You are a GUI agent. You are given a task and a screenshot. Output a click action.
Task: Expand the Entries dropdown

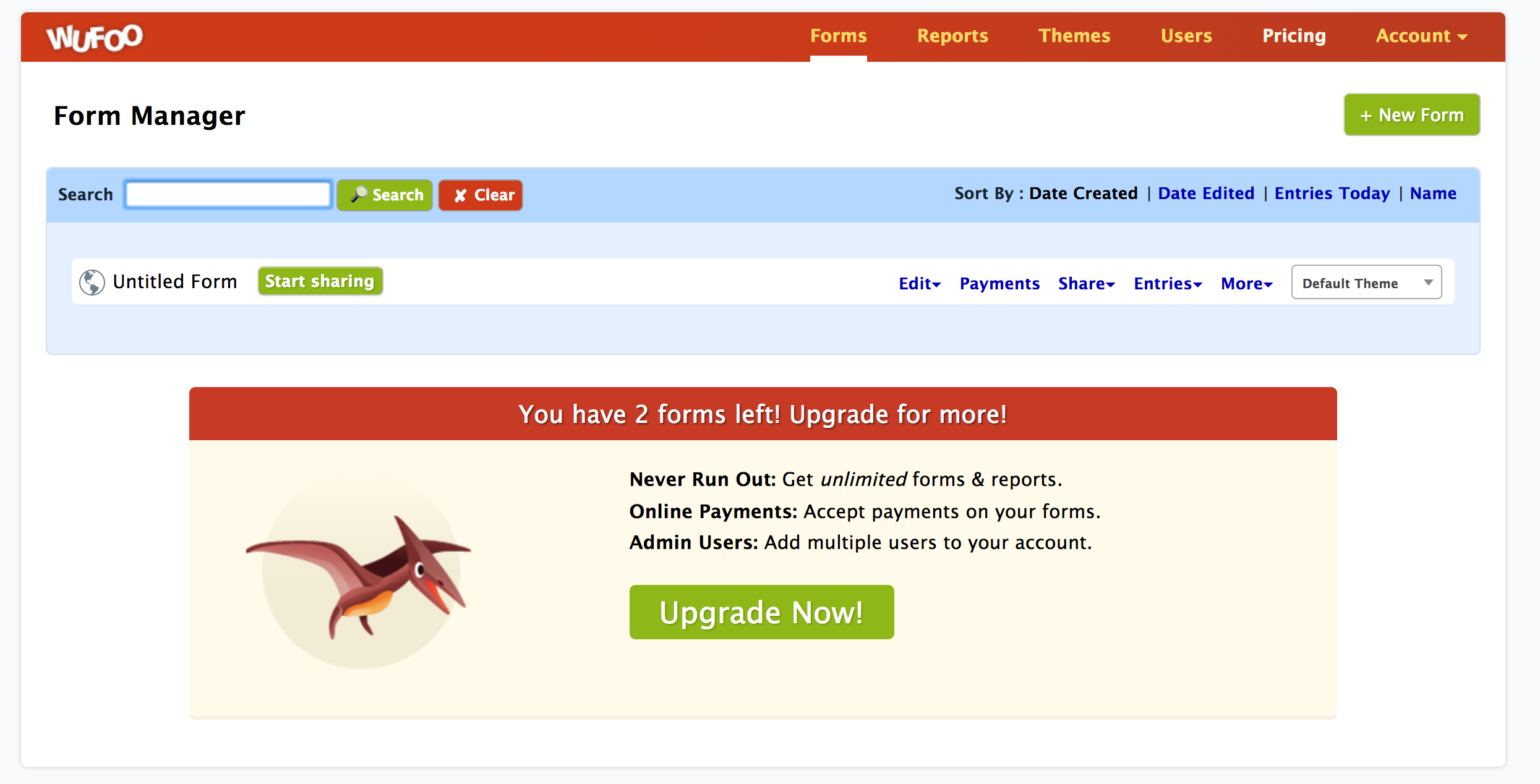coord(1168,284)
